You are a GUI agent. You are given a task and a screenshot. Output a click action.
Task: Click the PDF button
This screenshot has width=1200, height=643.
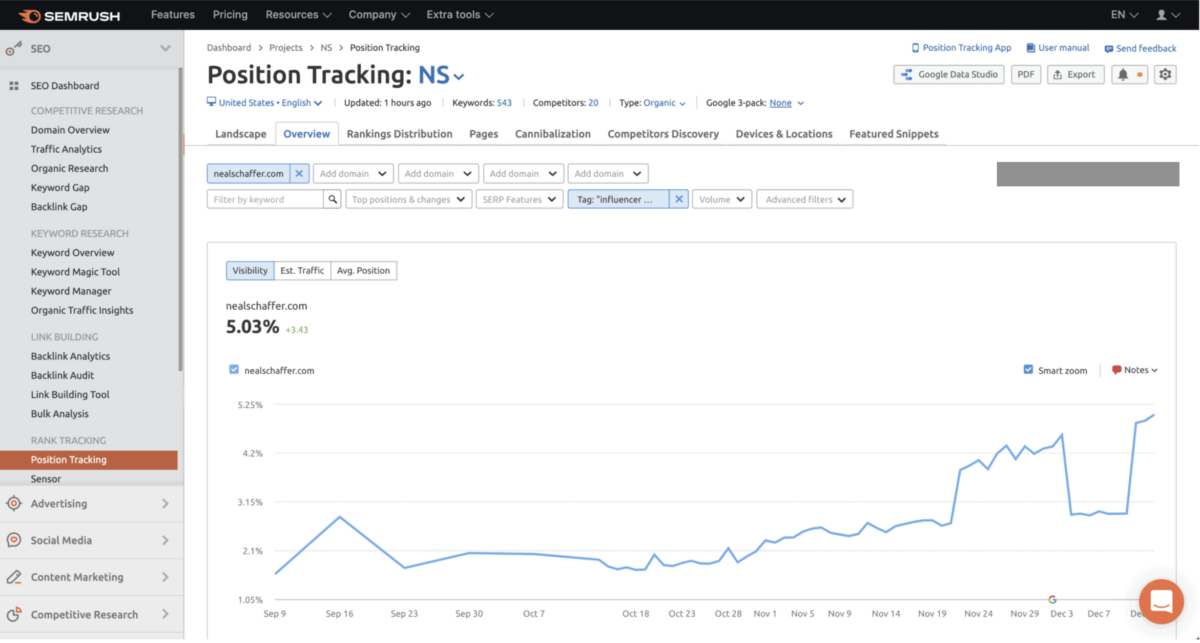point(1026,75)
